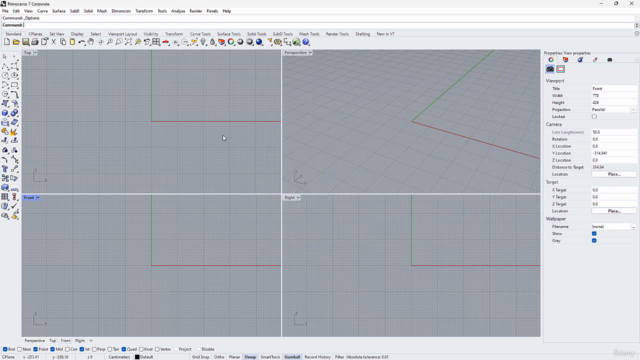Select the Rectangle tool in left sidebar

click(14, 85)
